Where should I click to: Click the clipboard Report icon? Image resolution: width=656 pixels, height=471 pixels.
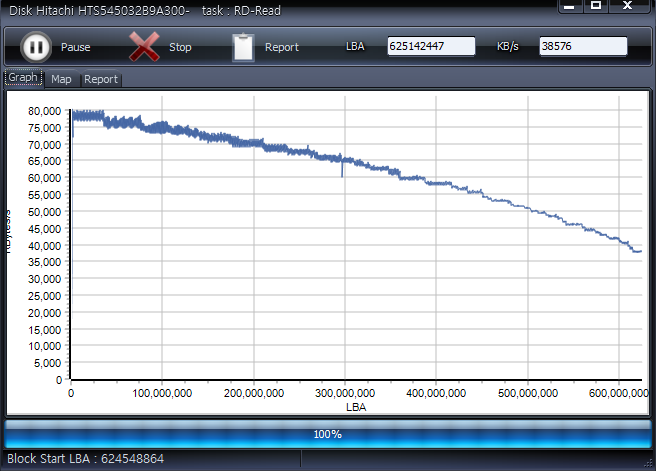pos(243,47)
